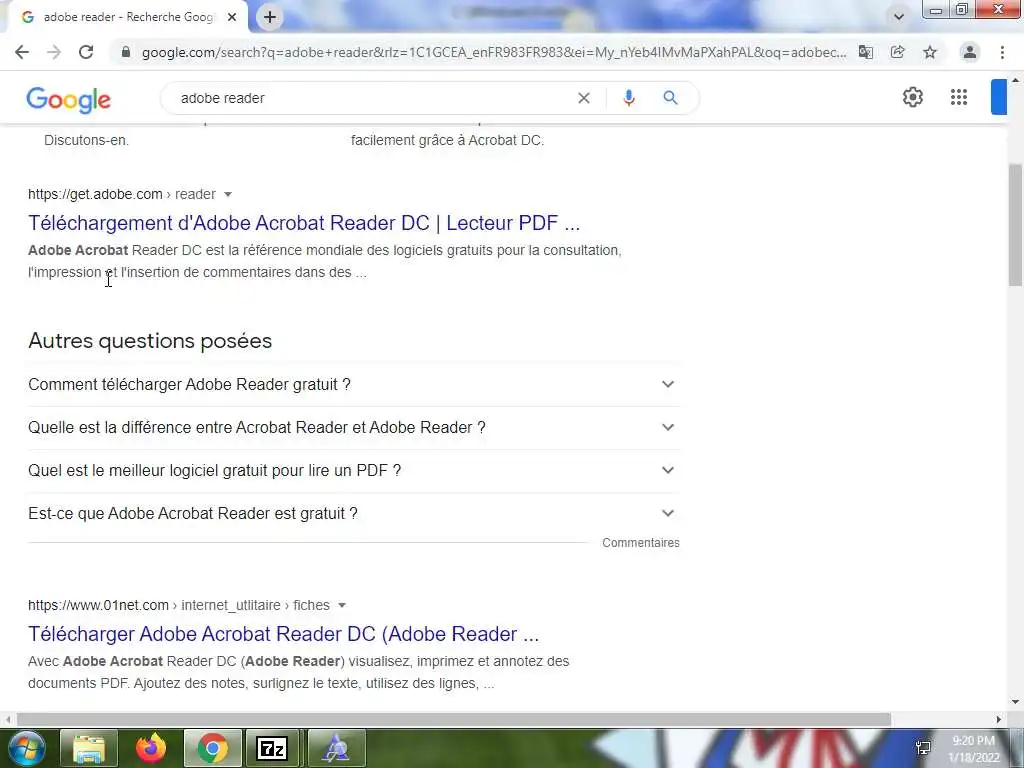Open File Explorer from taskbar
1024x768 pixels.
(89, 748)
